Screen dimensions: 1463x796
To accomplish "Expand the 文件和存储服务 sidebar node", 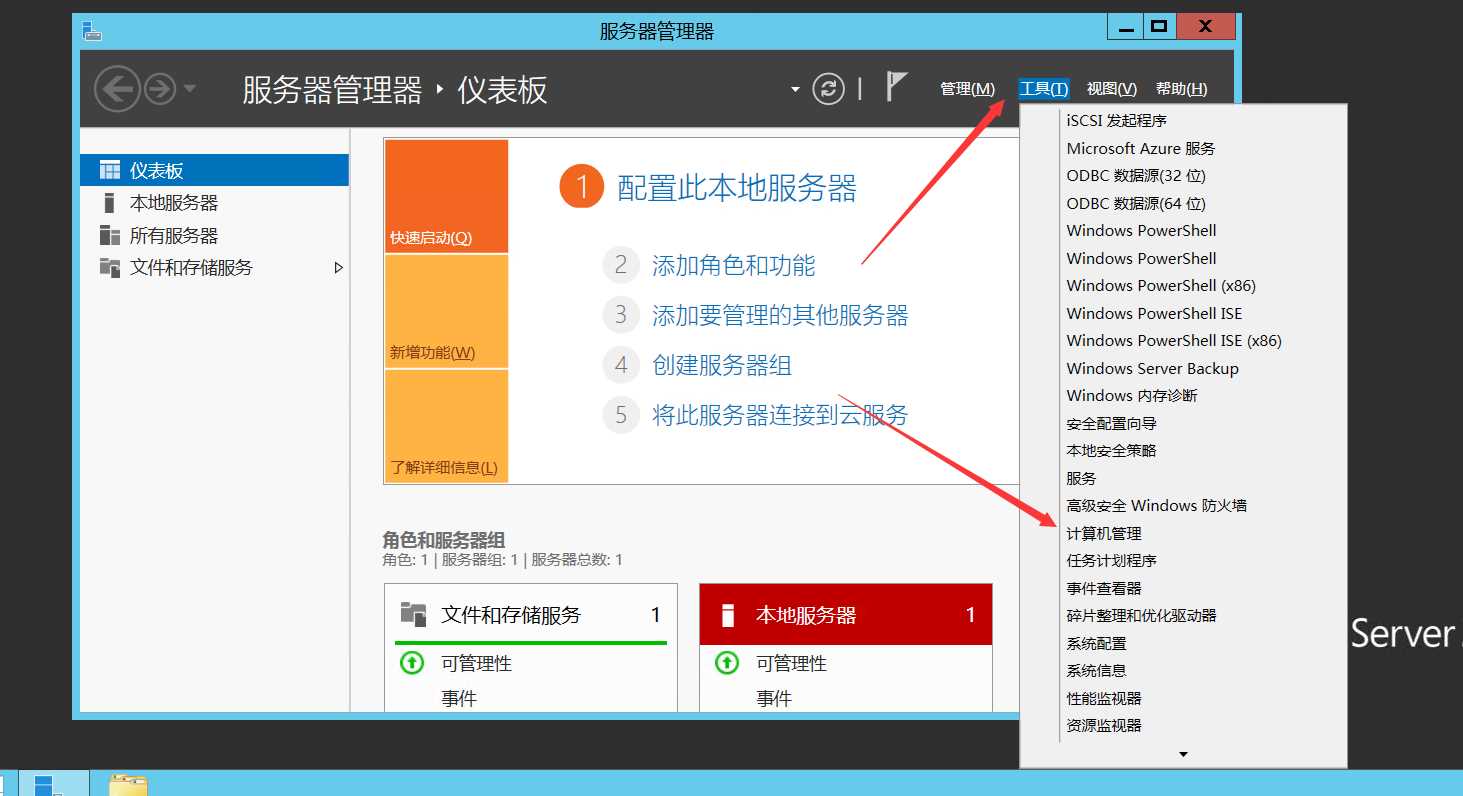I will coord(339,268).
